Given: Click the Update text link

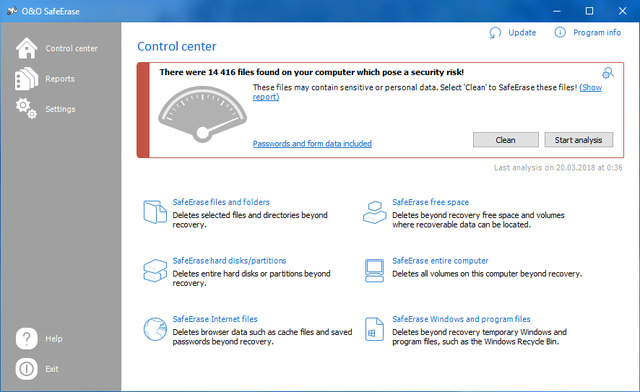Looking at the screenshot, I should point(522,33).
